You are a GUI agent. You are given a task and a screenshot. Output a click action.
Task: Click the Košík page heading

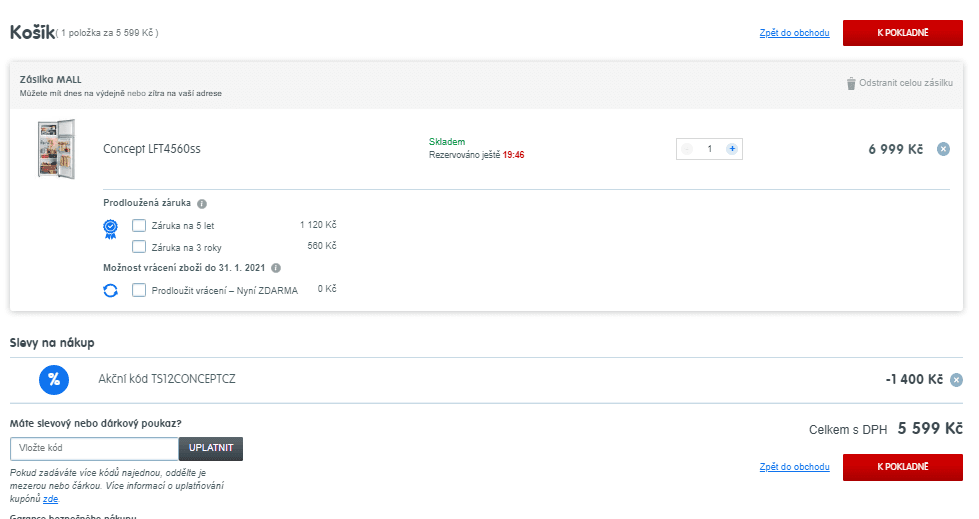pyautogui.click(x=32, y=32)
